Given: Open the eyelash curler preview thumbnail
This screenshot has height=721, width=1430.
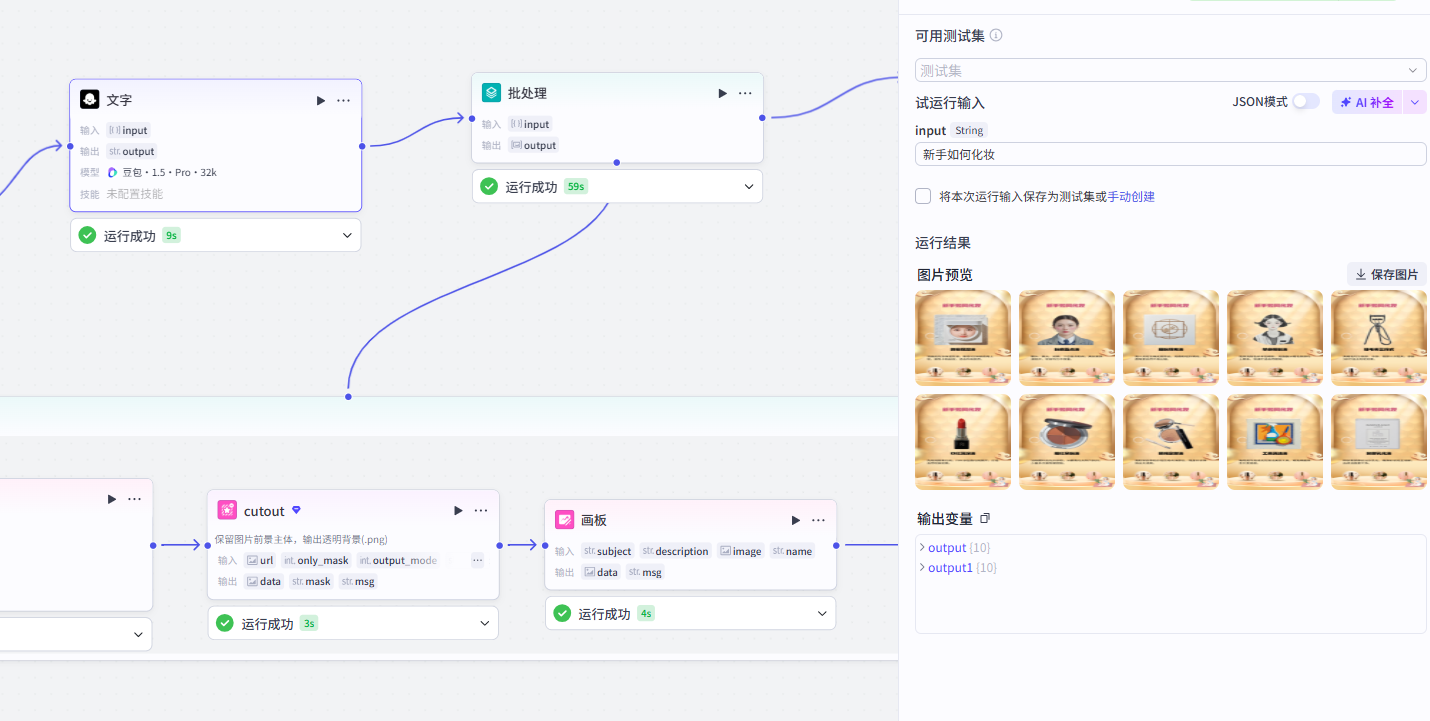Looking at the screenshot, I should 1379,338.
